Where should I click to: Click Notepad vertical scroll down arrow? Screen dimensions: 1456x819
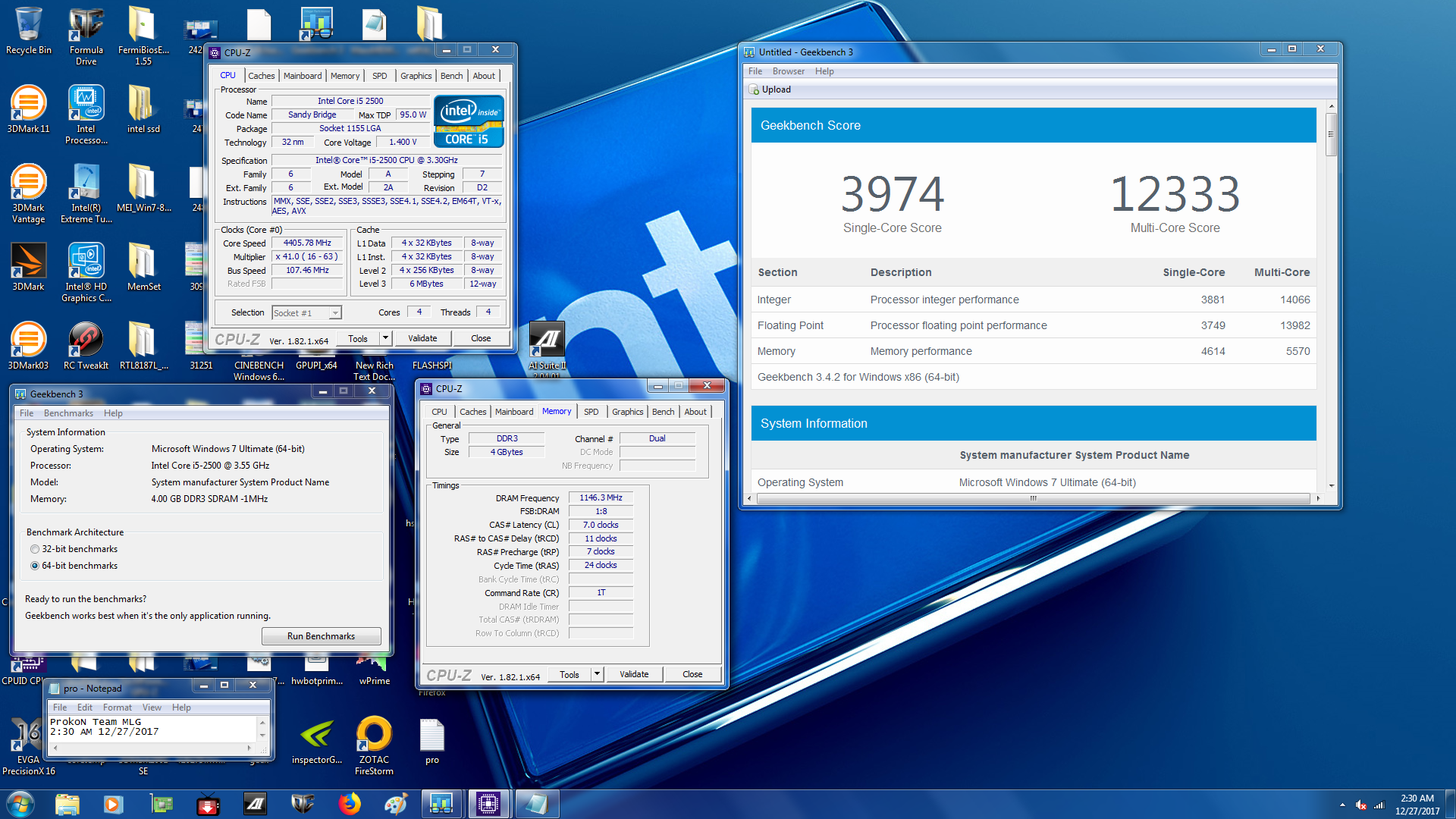(263, 735)
